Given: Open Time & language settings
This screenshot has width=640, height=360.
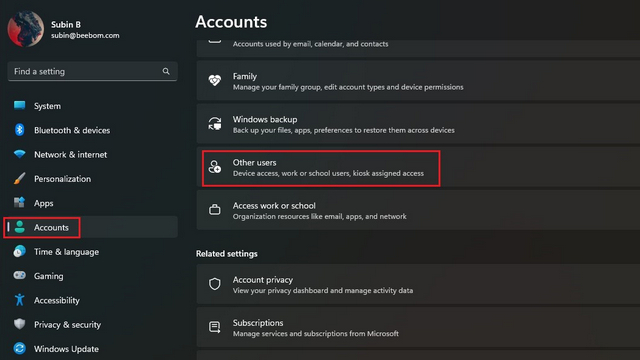Looking at the screenshot, I should tap(92, 252).
